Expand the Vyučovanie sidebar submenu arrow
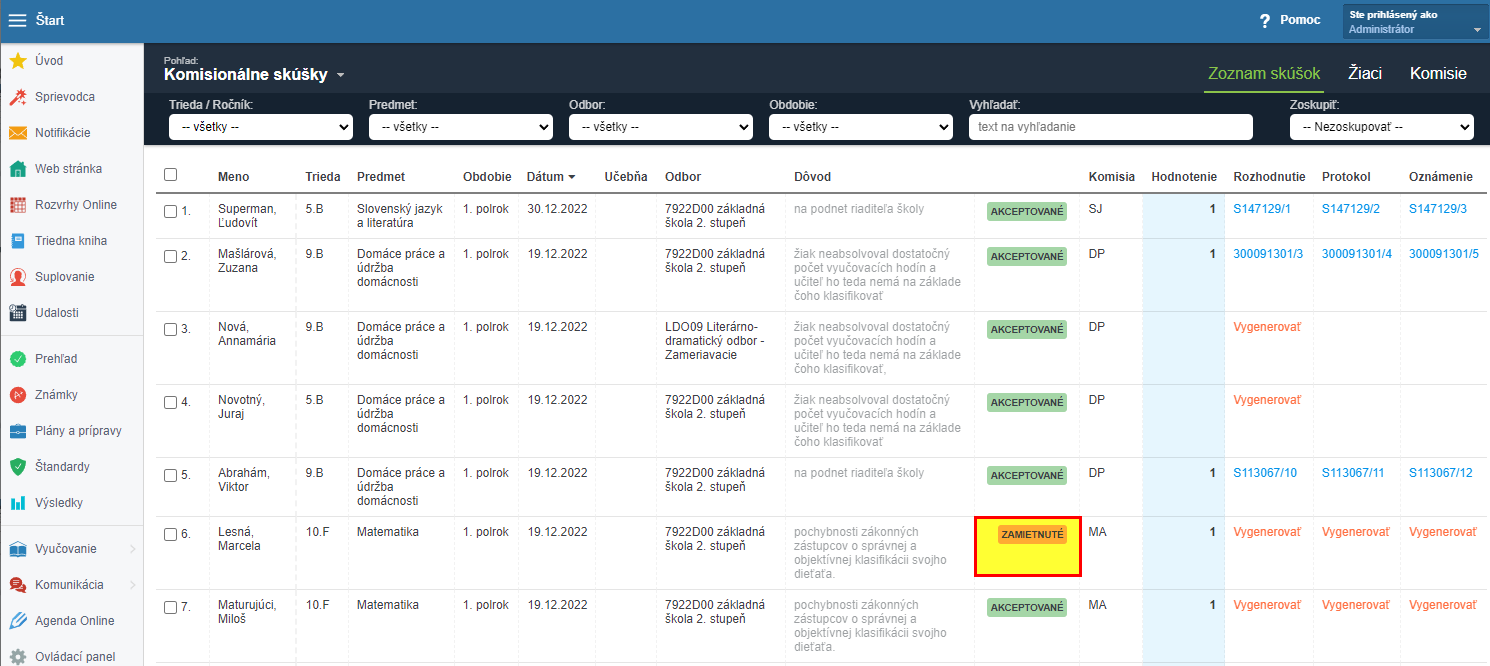 pyautogui.click(x=132, y=549)
